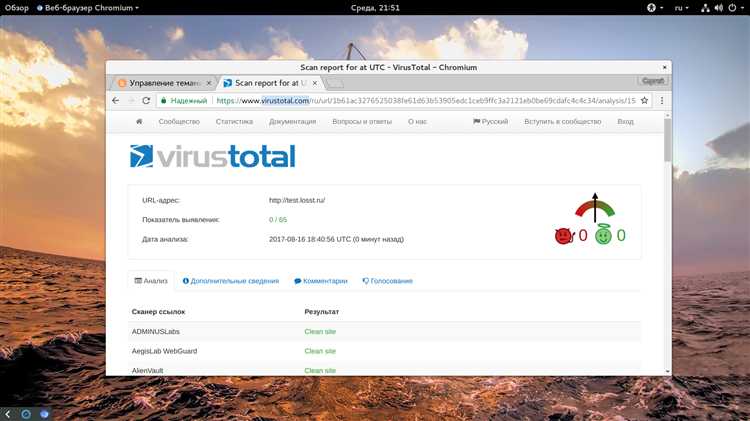Open the 'Статистика' navbar link

(234, 122)
